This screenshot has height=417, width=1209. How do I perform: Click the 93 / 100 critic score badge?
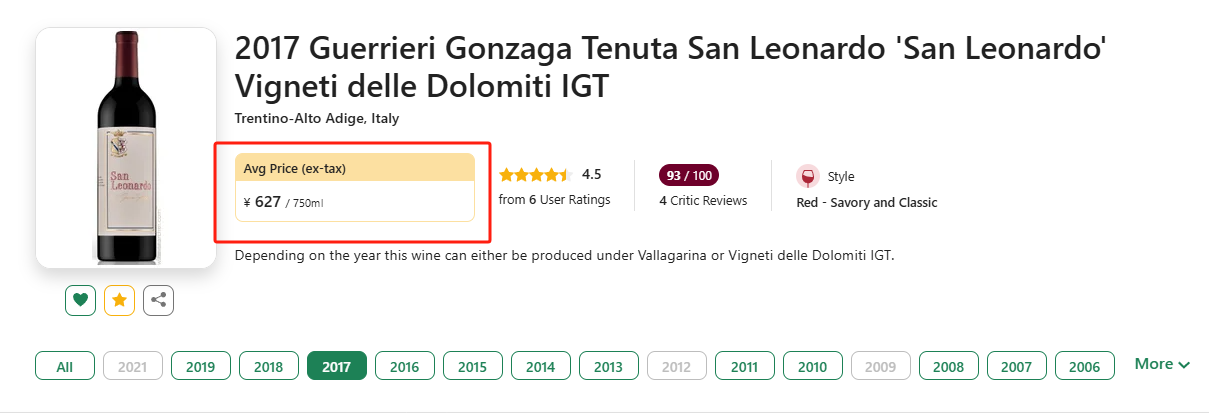tap(689, 176)
